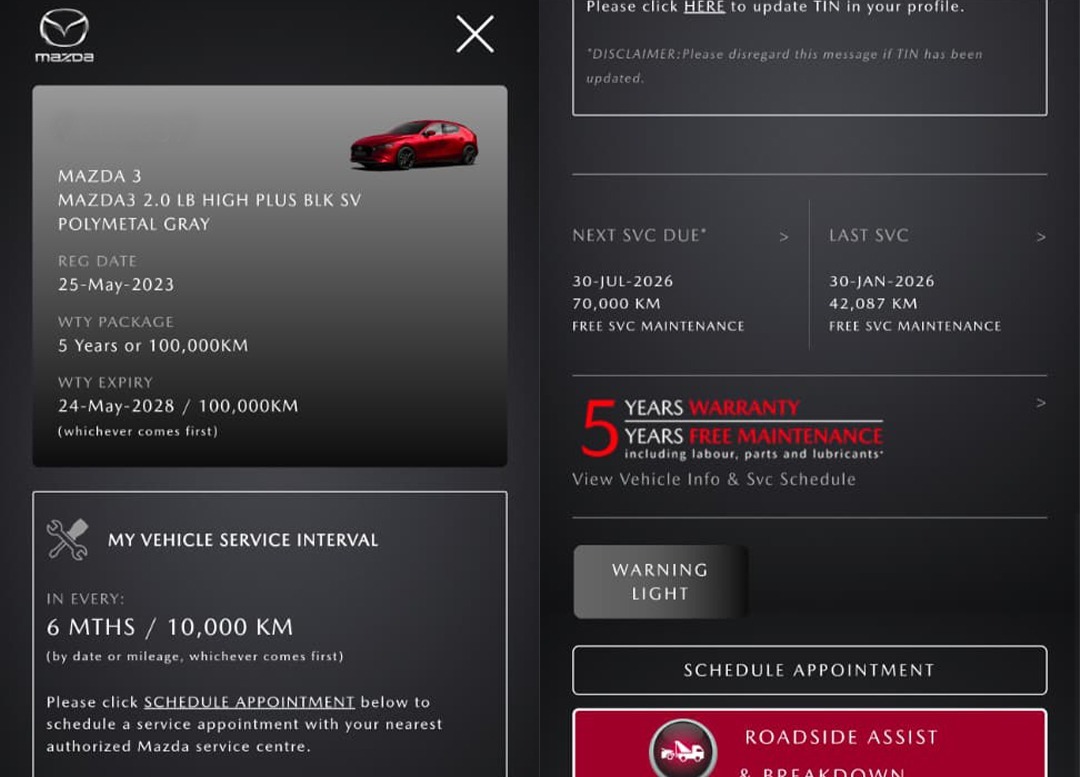1080x777 pixels.
Task: Select the TIN disclaimer message text
Action: (784, 65)
